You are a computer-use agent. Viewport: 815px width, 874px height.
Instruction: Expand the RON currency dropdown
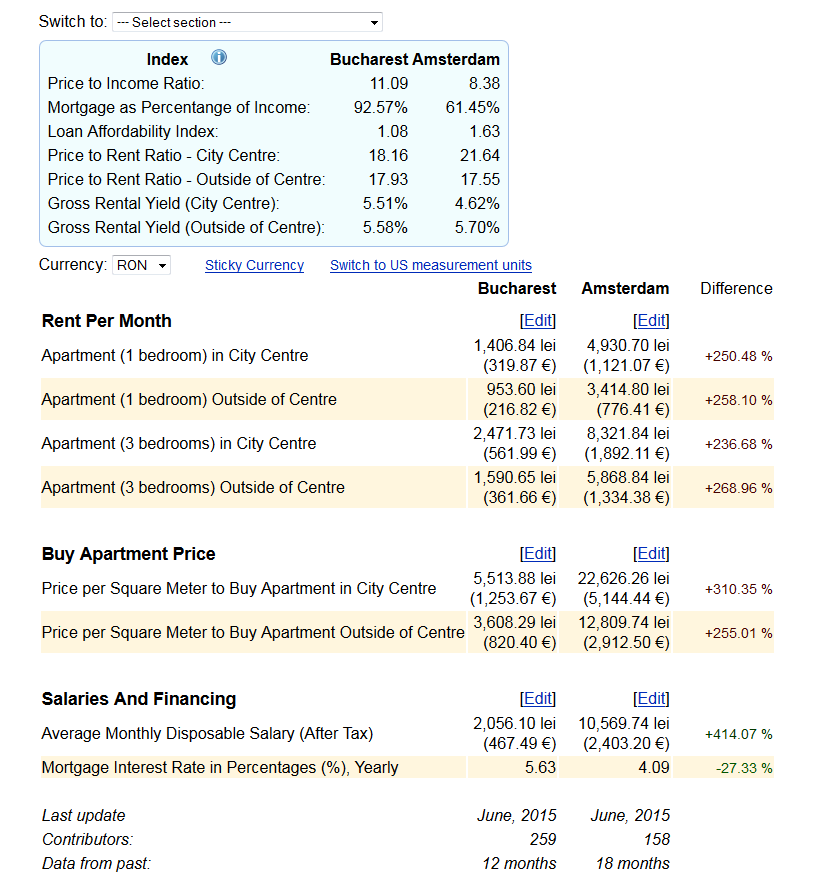141,265
